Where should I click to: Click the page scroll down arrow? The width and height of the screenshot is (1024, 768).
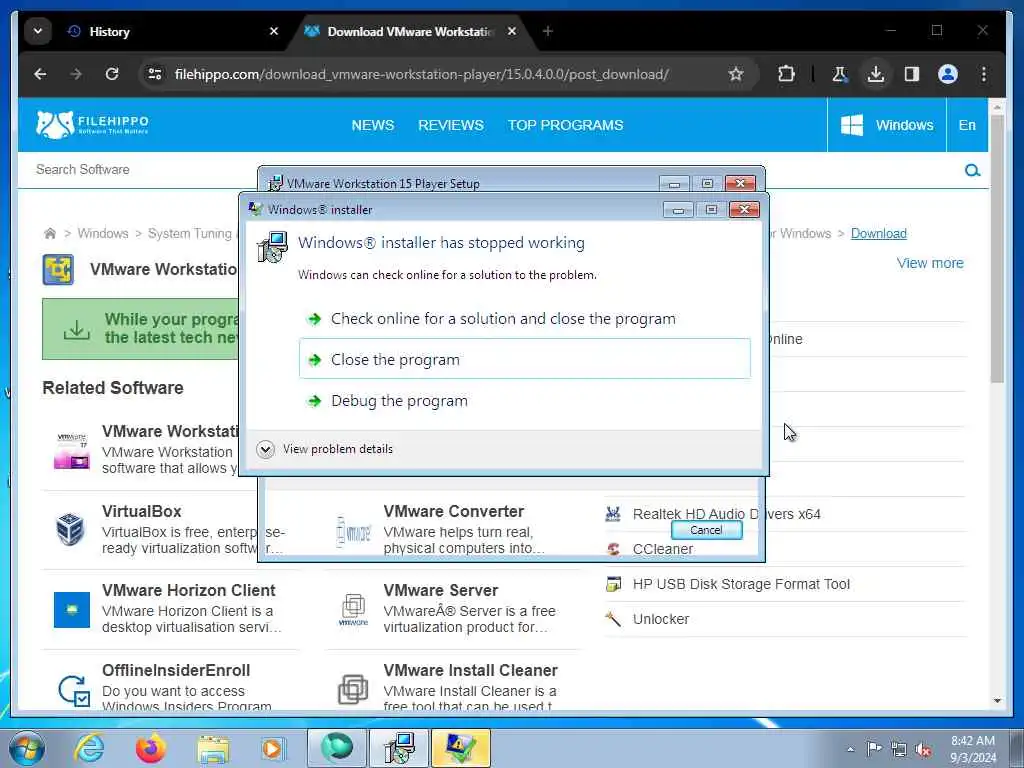click(997, 701)
